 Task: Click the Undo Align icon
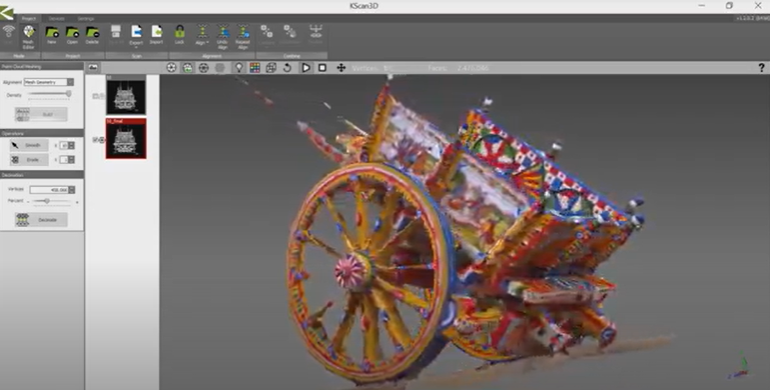pos(222,37)
